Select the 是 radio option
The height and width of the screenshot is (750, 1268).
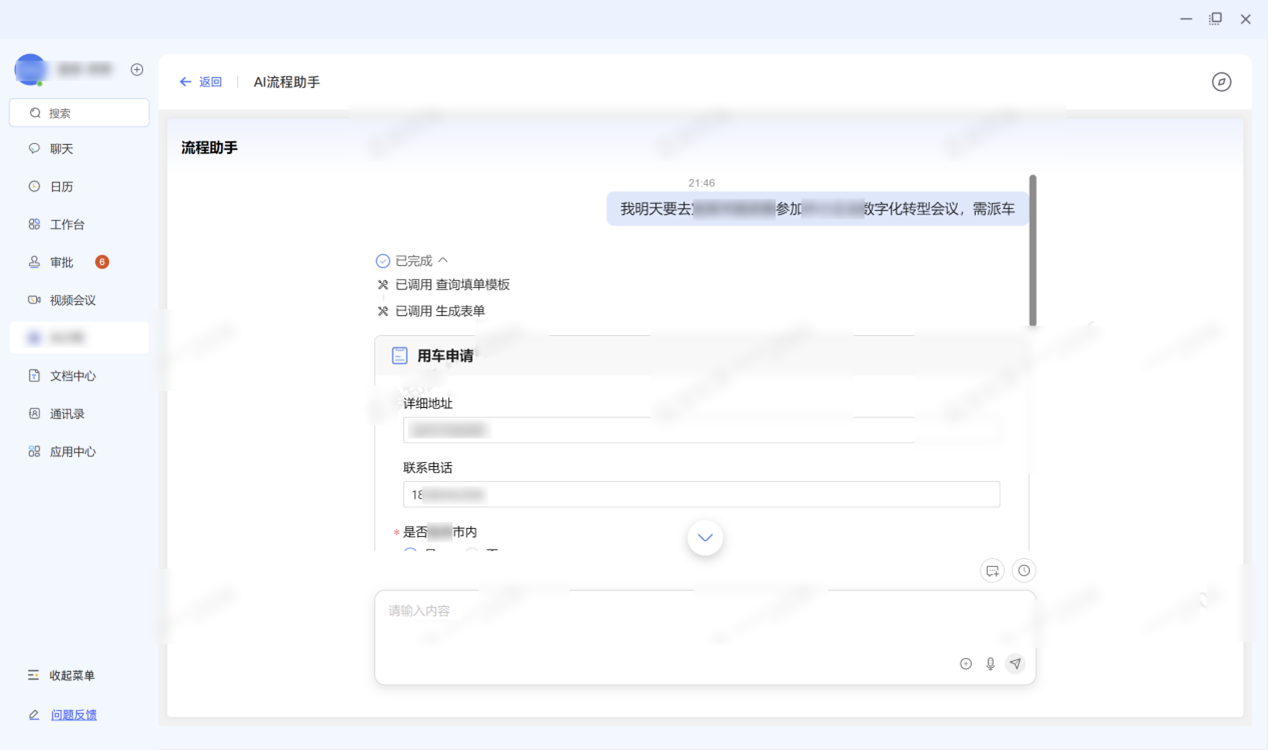[410, 552]
